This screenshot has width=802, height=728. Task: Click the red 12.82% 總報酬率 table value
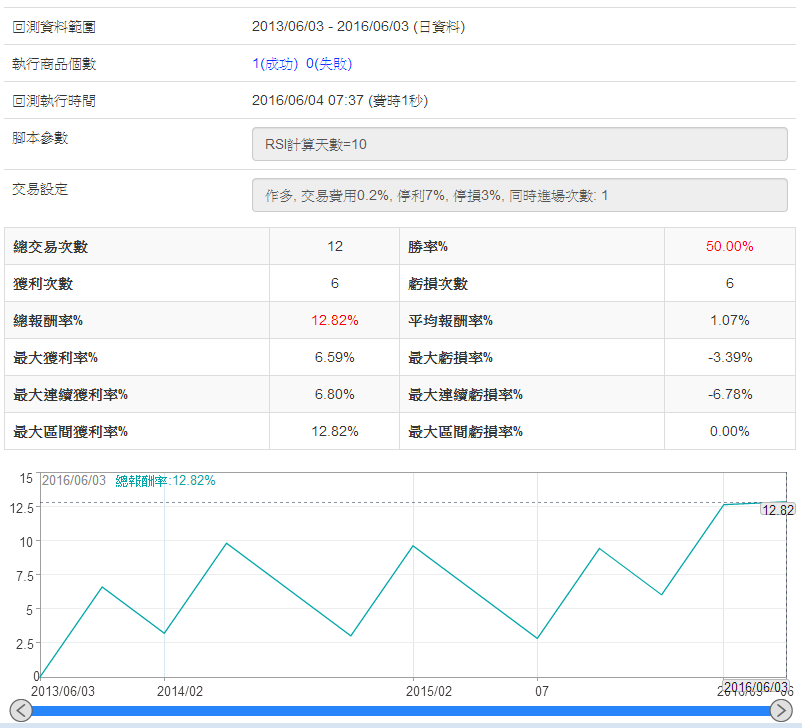click(x=334, y=321)
